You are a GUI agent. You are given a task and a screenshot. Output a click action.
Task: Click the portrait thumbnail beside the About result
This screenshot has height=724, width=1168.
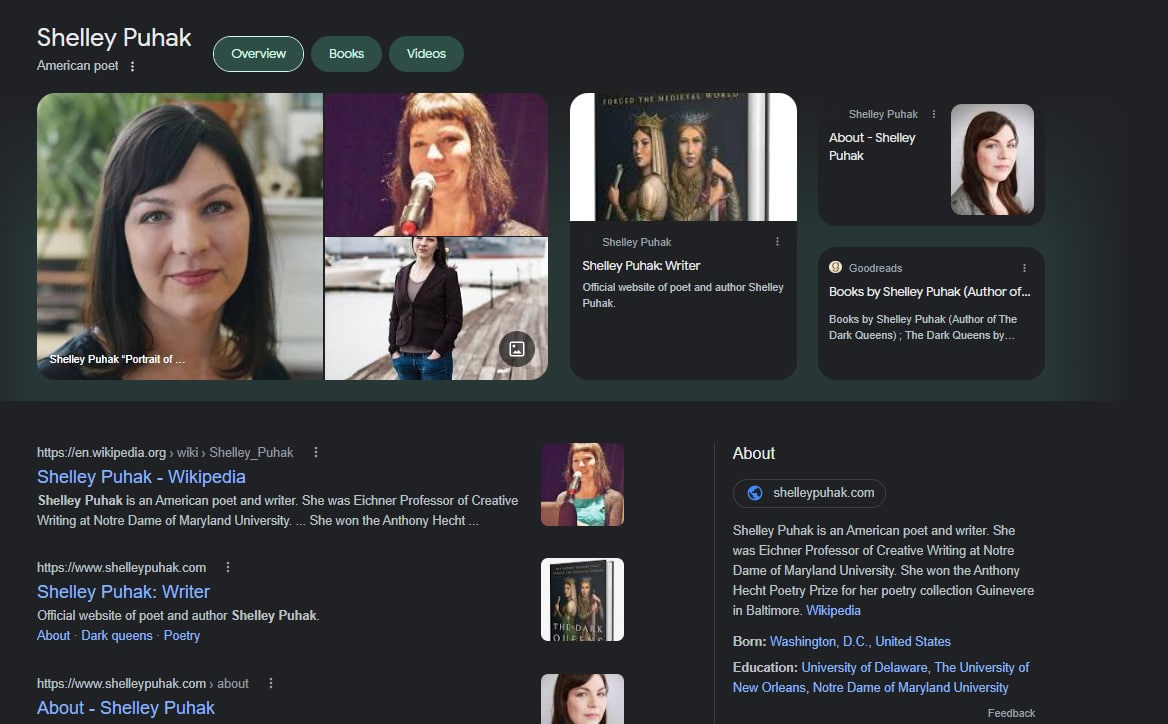click(x=583, y=699)
